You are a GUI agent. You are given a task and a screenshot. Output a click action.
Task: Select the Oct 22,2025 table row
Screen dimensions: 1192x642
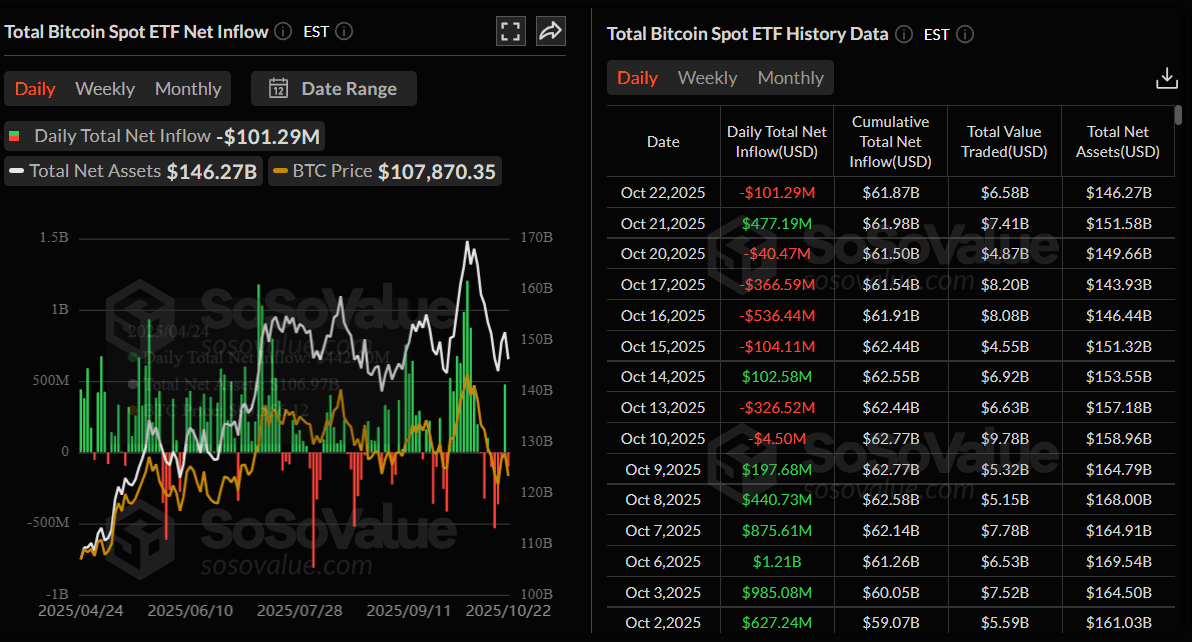(x=890, y=192)
